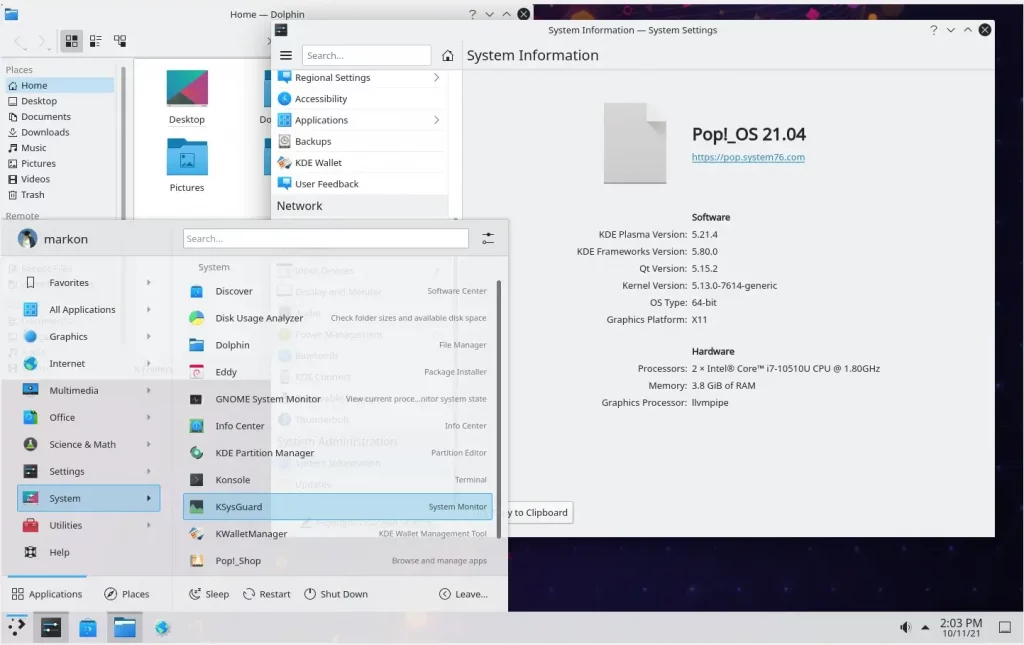This screenshot has width=1024, height=645.
Task: Open Documents in Dolphin Places panel
Action: point(60,116)
